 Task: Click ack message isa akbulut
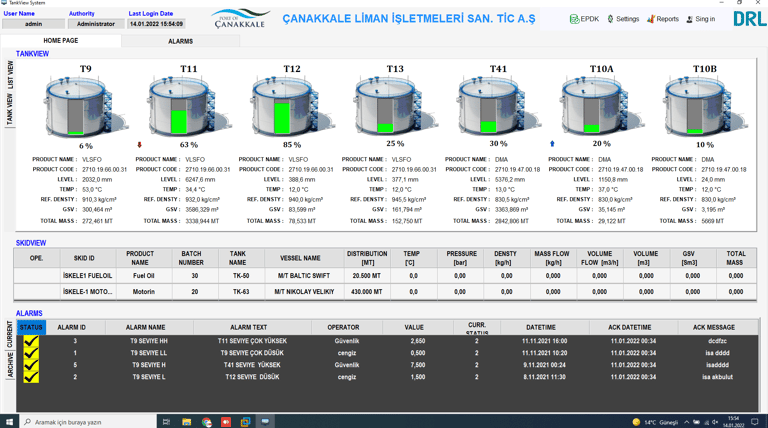(x=718, y=377)
